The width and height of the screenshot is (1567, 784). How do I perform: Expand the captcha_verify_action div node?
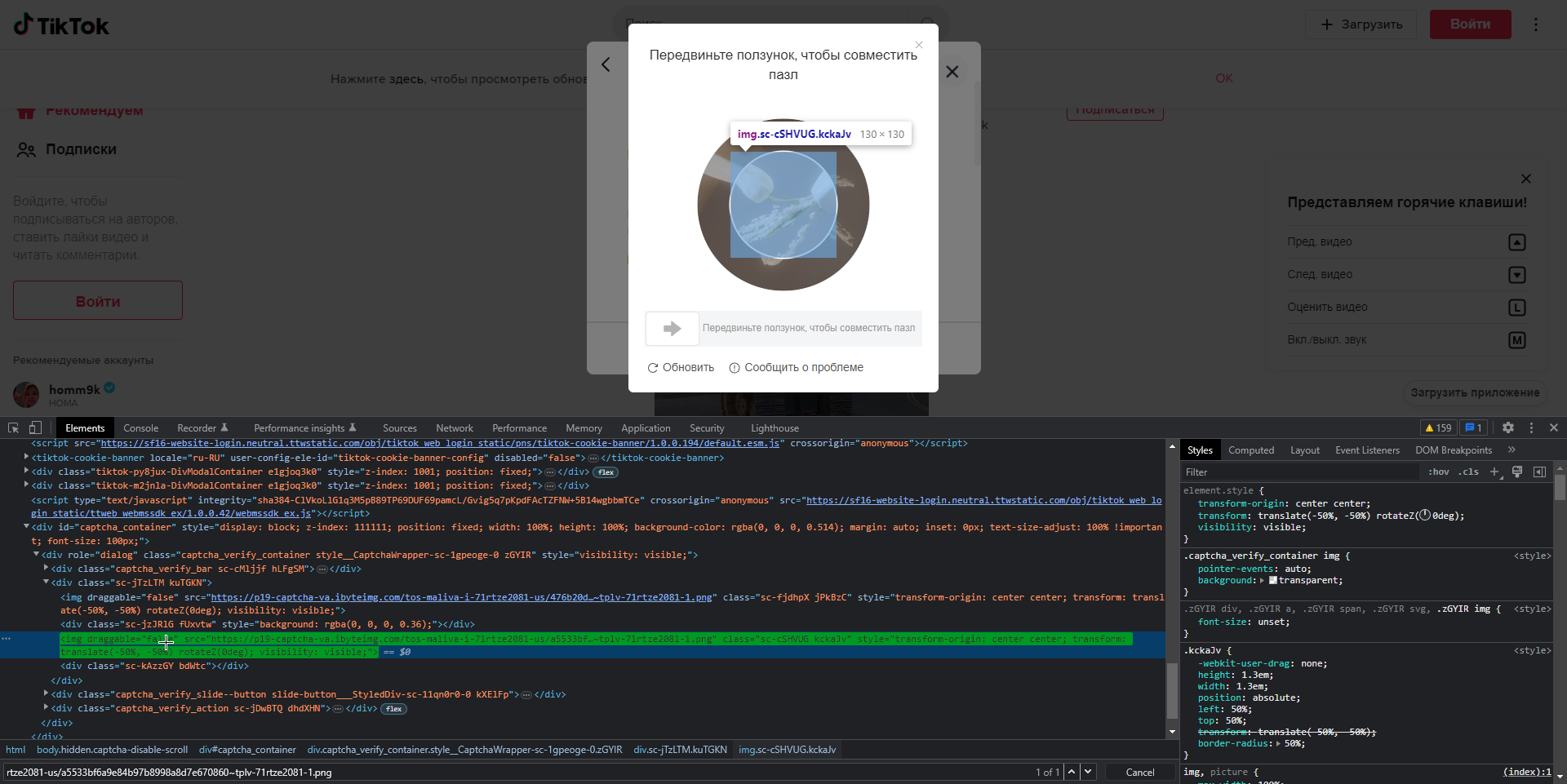click(47, 708)
